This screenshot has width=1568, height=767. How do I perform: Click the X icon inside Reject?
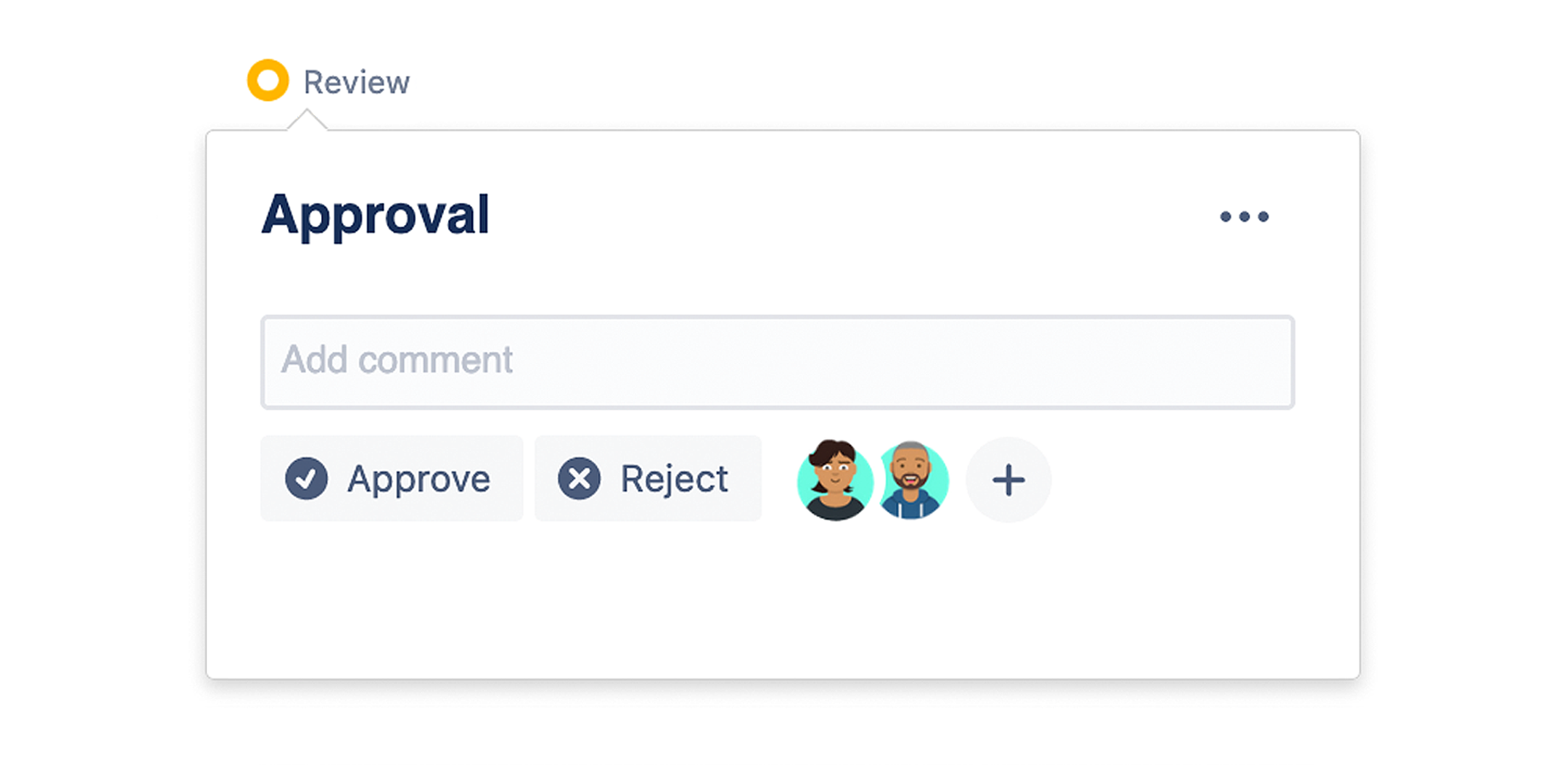point(579,479)
